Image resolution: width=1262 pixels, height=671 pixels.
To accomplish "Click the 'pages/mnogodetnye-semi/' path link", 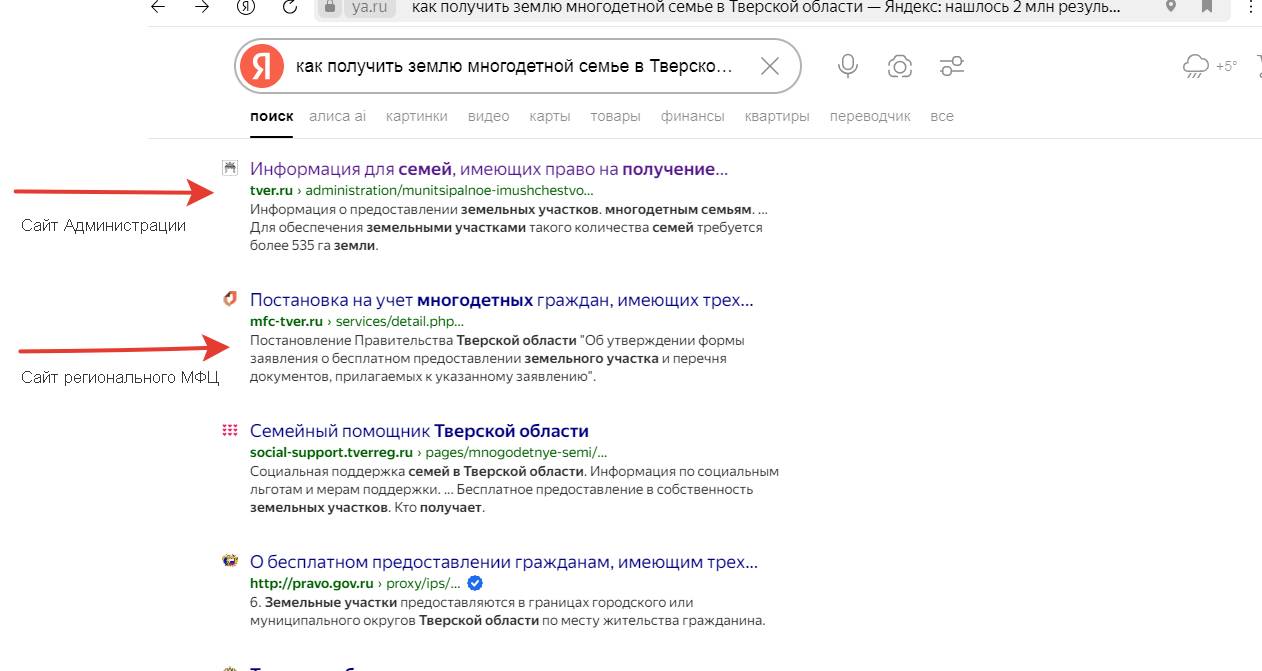I will (517, 452).
